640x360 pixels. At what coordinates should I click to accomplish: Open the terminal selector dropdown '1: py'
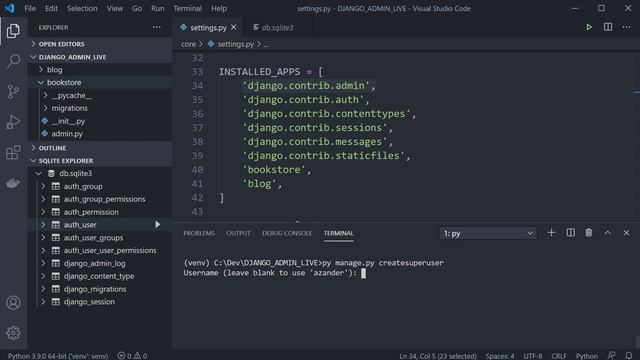pos(488,233)
